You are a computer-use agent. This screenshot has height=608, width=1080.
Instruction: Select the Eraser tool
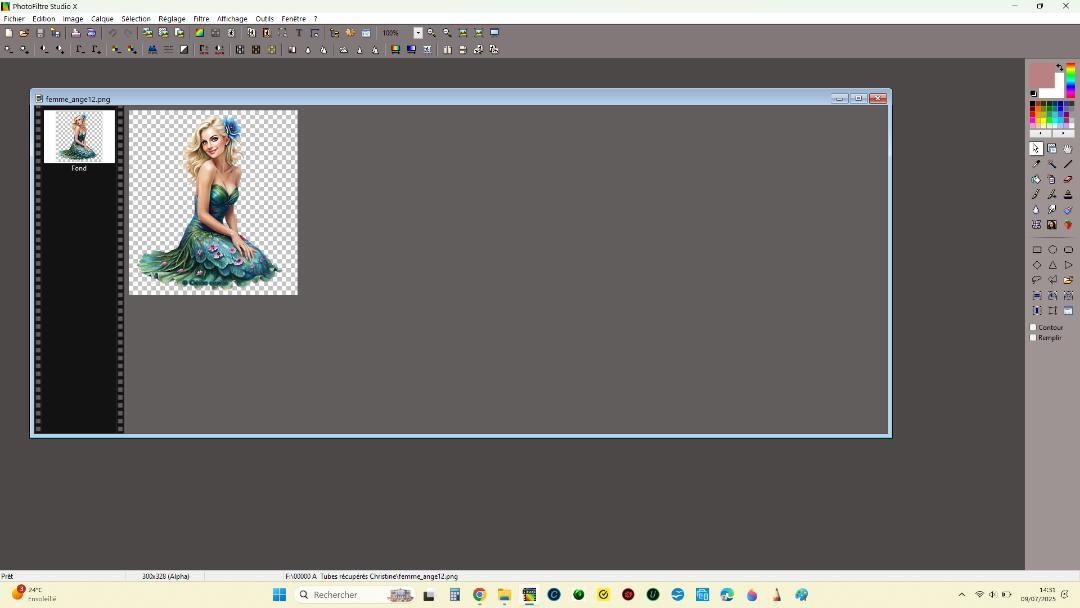(1068, 179)
